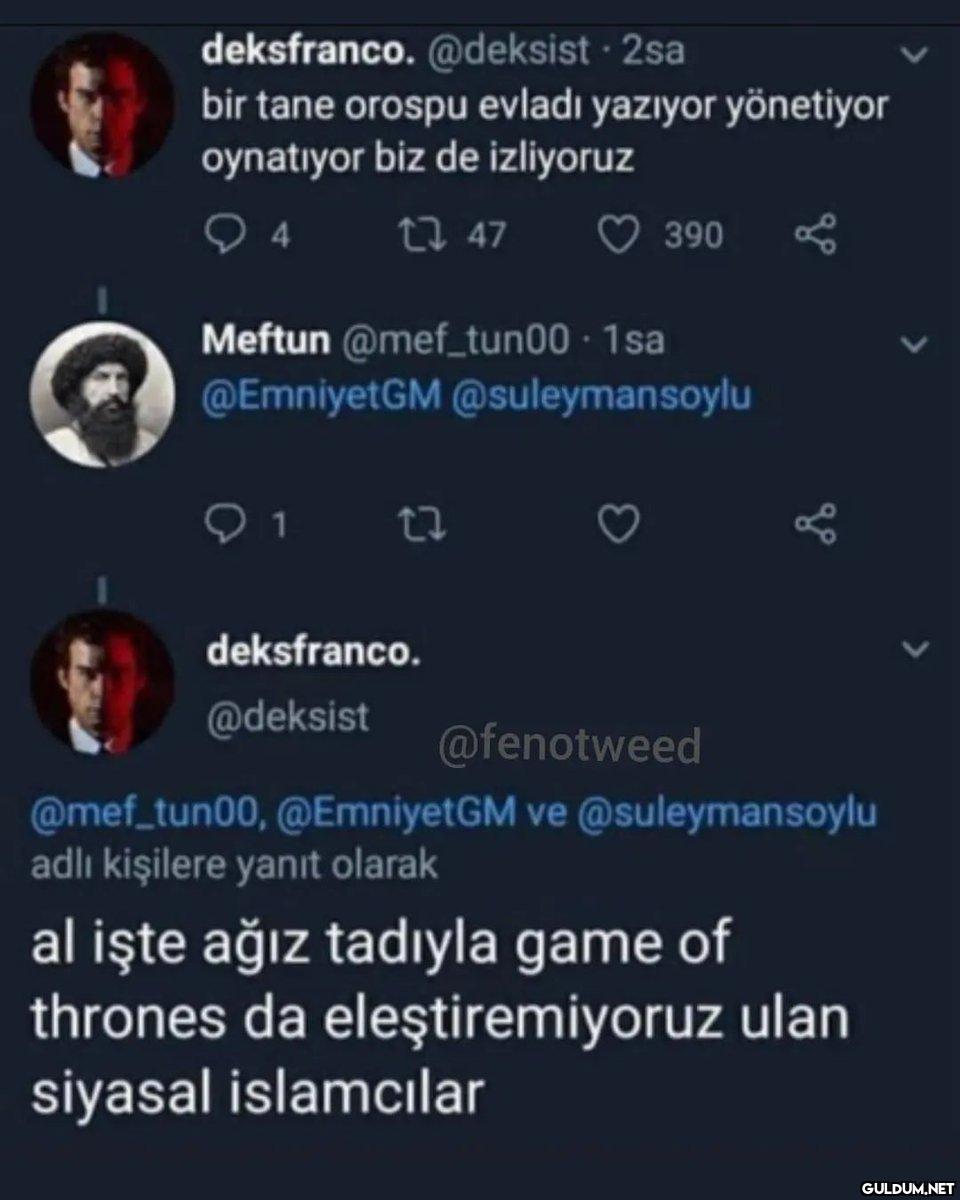The height and width of the screenshot is (1200, 960).
Task: Open options chevron on first deksfranco tweet
Action: (912, 55)
